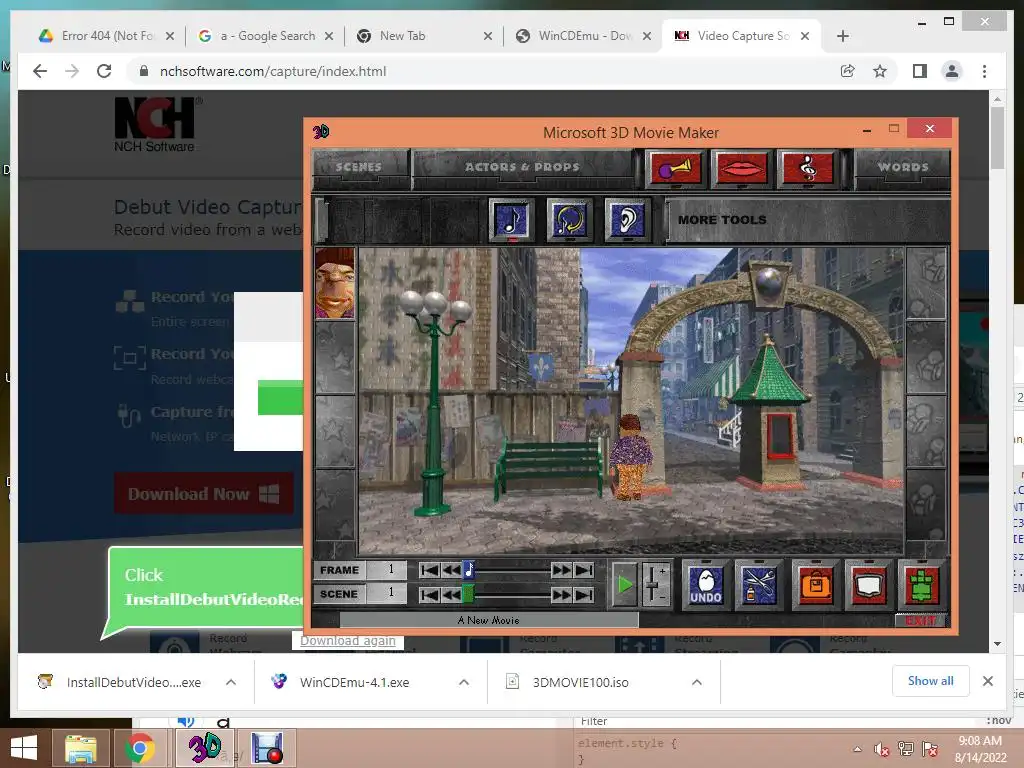Viewport: 1024px width, 768px height.
Task: Click the Debut recorder taskbar icon
Action: (266, 748)
